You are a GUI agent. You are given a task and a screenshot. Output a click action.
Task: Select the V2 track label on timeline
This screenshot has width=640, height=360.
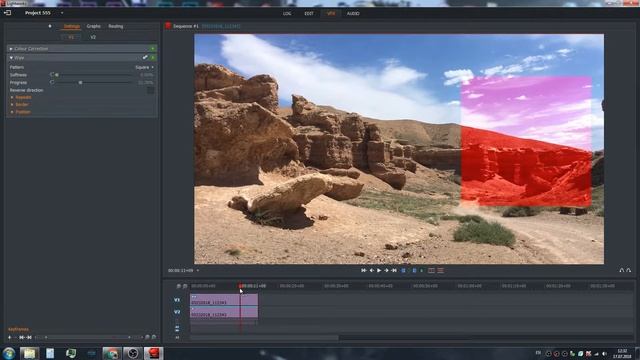[177, 312]
